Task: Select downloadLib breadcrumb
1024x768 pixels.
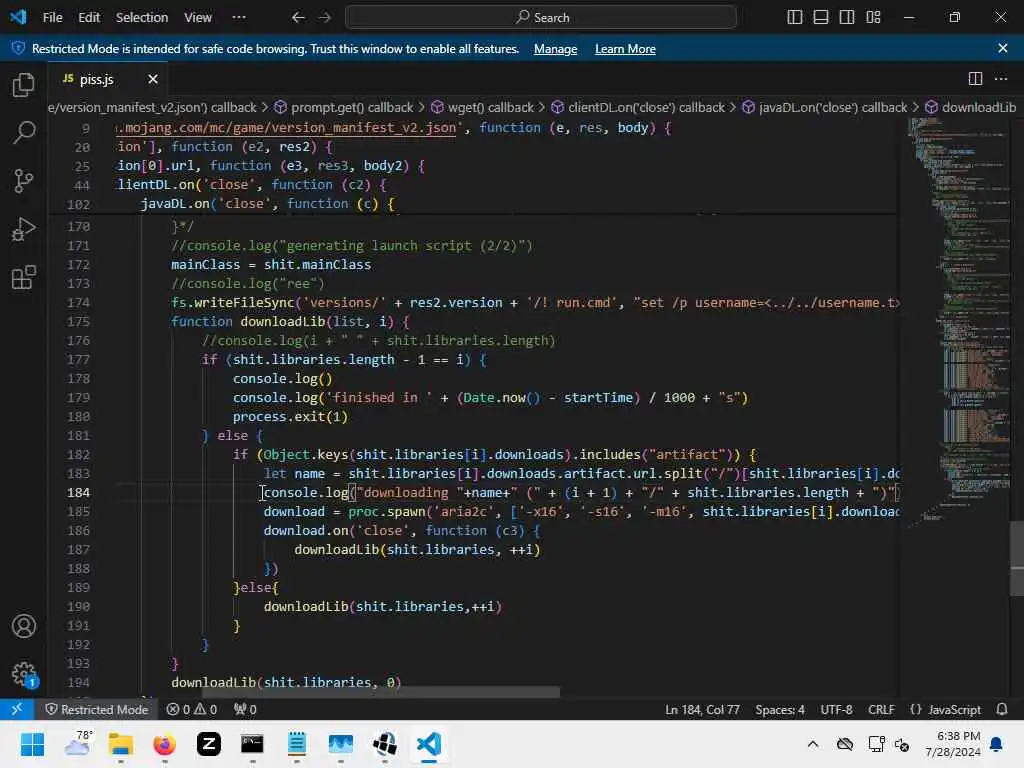Action: [970, 107]
